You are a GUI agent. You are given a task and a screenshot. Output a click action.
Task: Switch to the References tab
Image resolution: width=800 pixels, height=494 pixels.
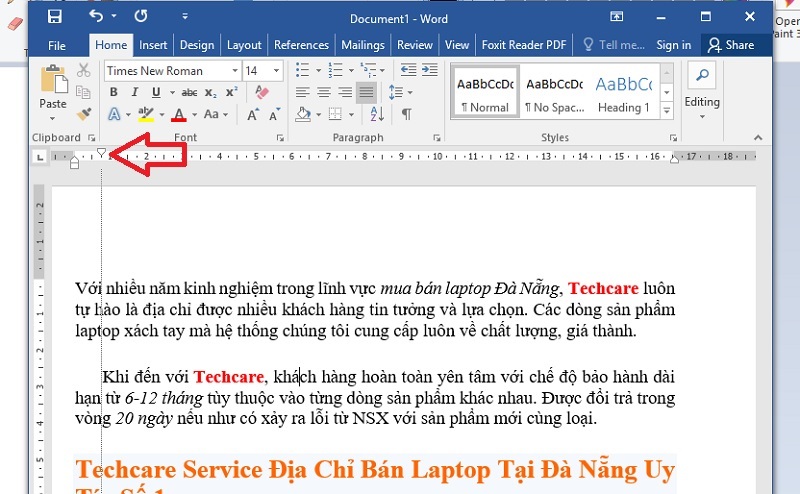[301, 45]
